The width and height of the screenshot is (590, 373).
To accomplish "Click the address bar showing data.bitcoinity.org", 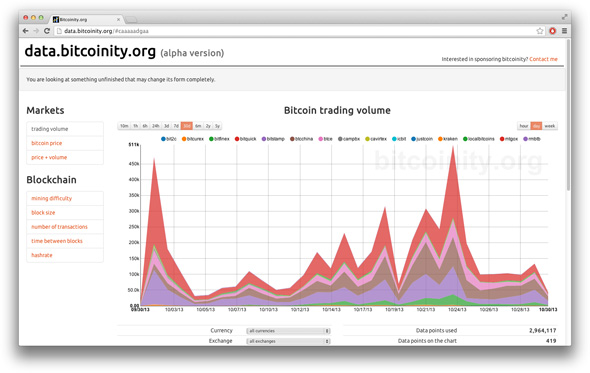I will tap(295, 31).
